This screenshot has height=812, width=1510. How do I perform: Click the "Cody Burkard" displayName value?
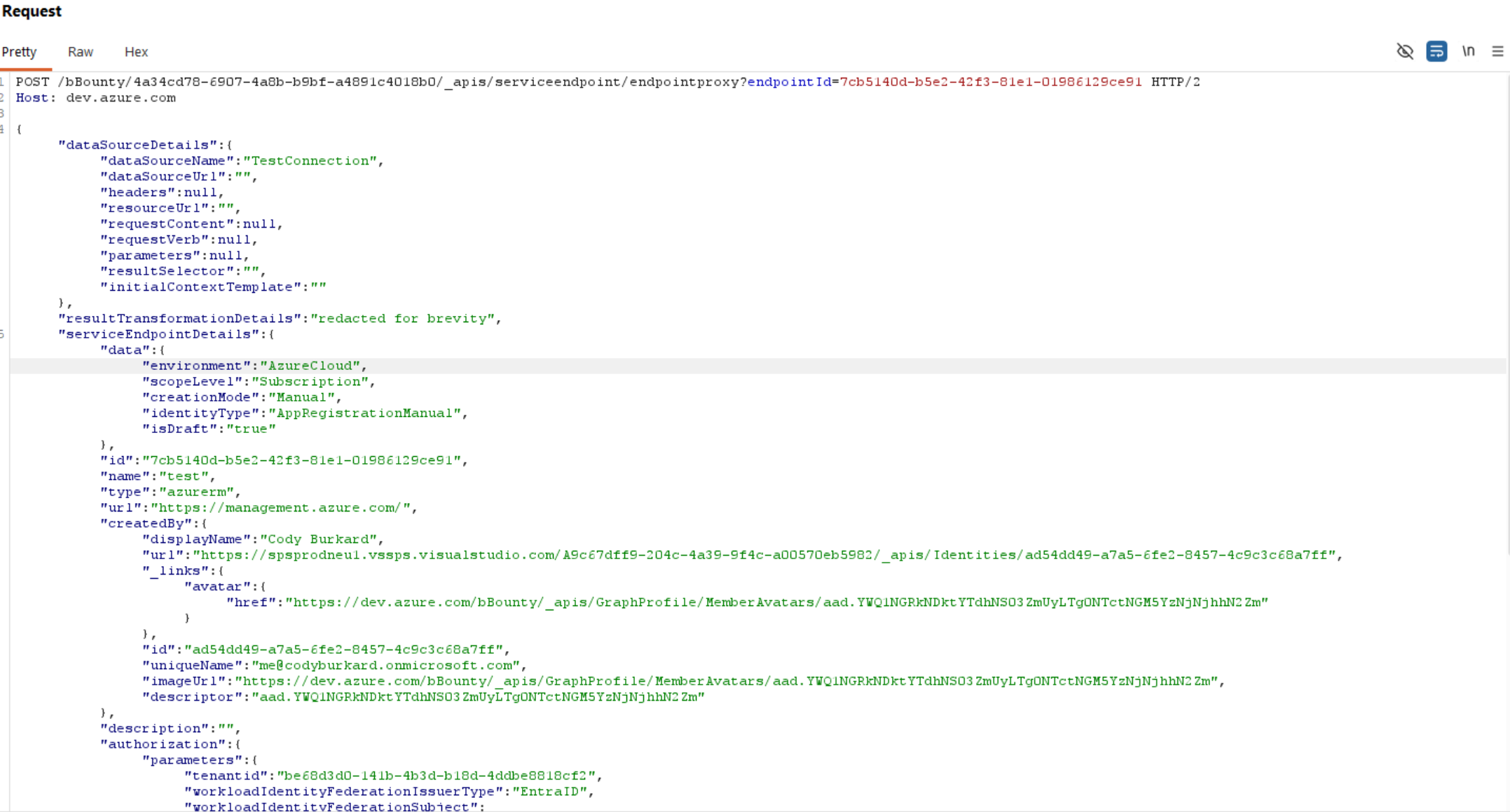click(319, 539)
